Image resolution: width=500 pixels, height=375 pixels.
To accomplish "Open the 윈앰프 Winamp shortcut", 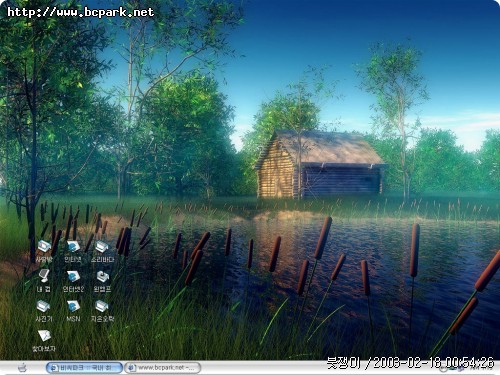I will click(x=102, y=276).
